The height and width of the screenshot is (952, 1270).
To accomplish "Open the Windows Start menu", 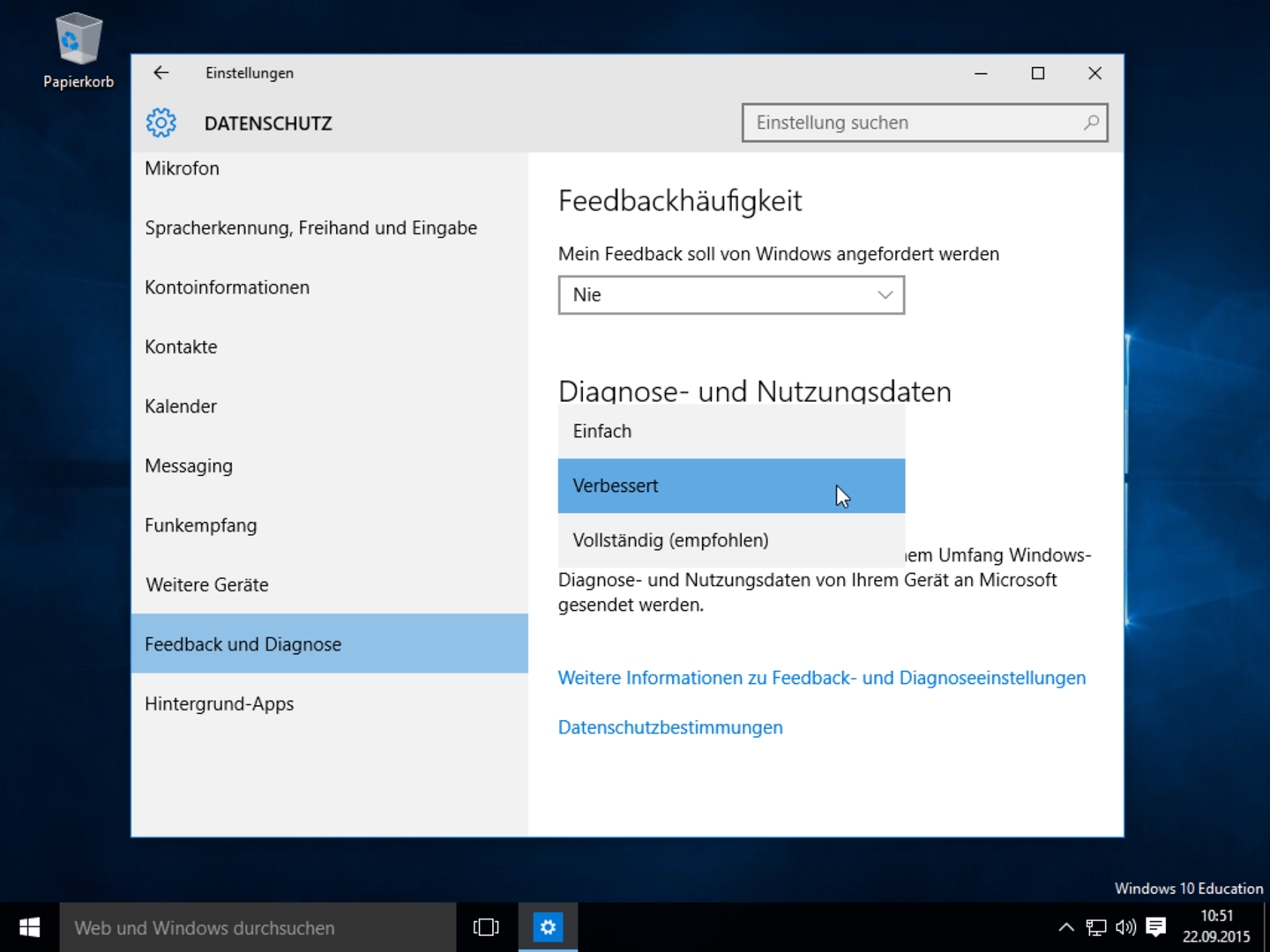I will [29, 927].
